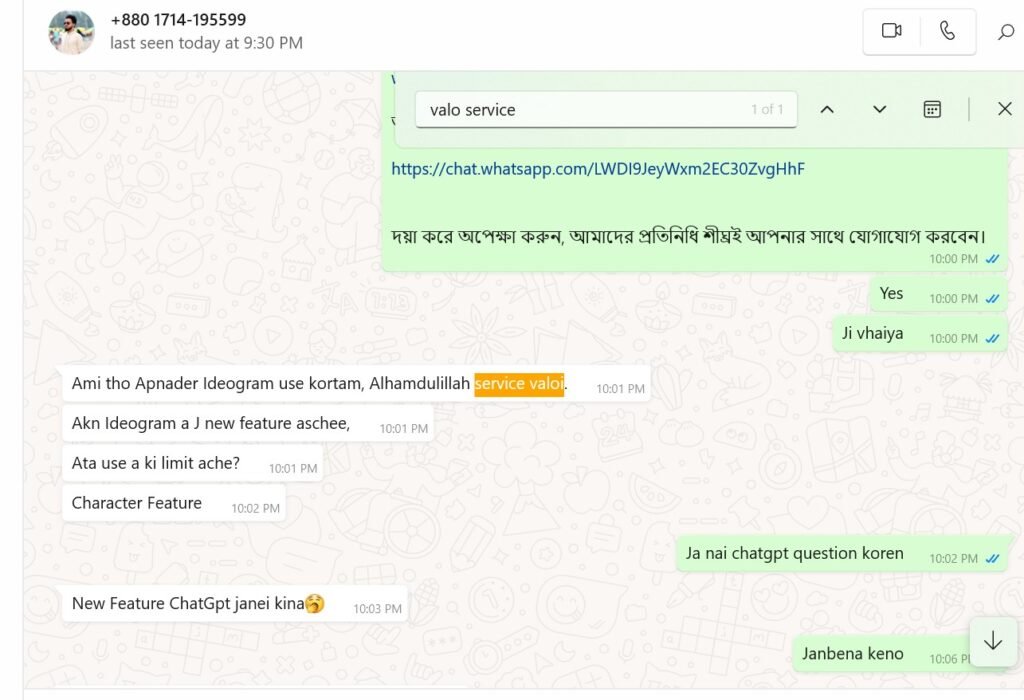
Task: Click the search magnifier icon in header
Action: (1005, 32)
